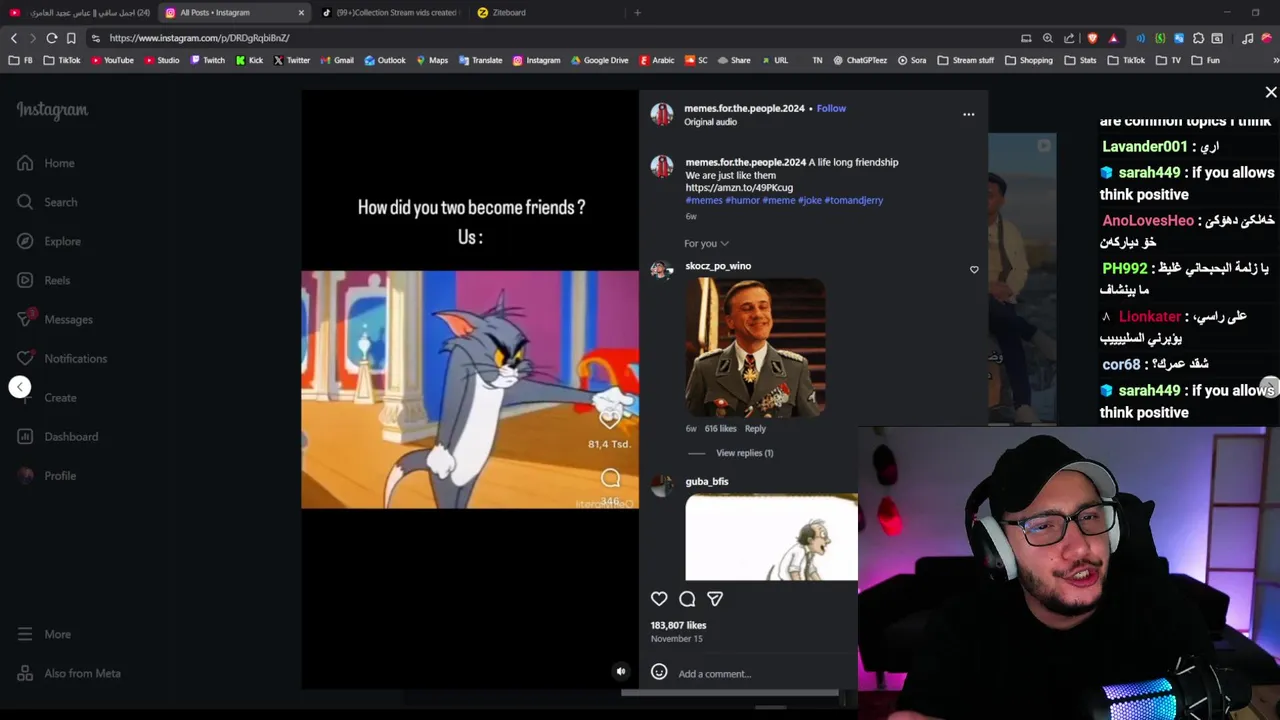Reply to skocz_po_wino's comment
The image size is (1280, 720).
[755, 428]
